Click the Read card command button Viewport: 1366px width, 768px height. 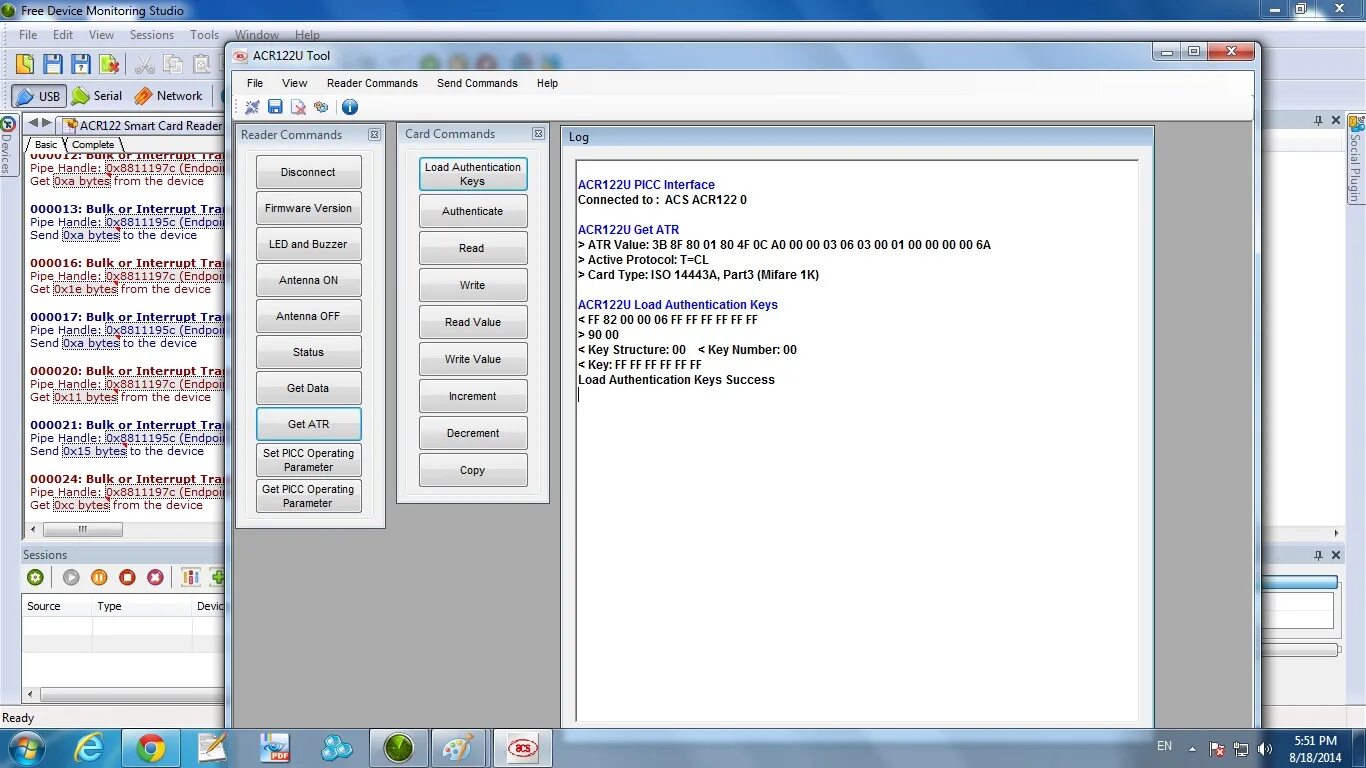473,248
